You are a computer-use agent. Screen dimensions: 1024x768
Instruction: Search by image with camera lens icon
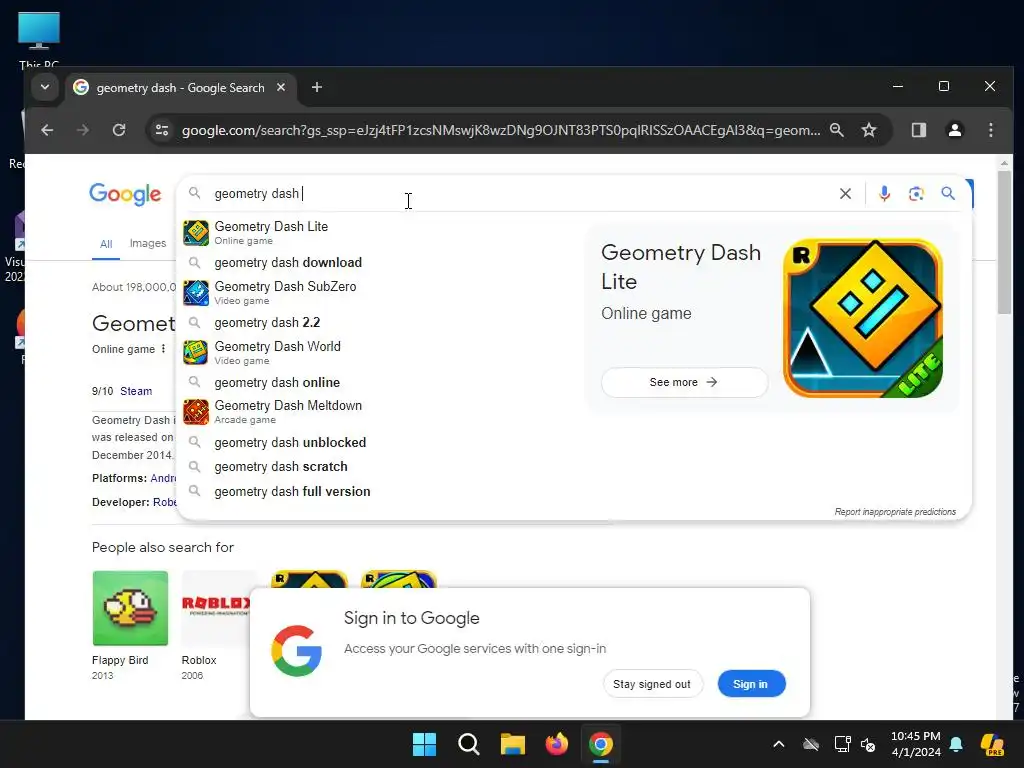pyautogui.click(x=916, y=193)
